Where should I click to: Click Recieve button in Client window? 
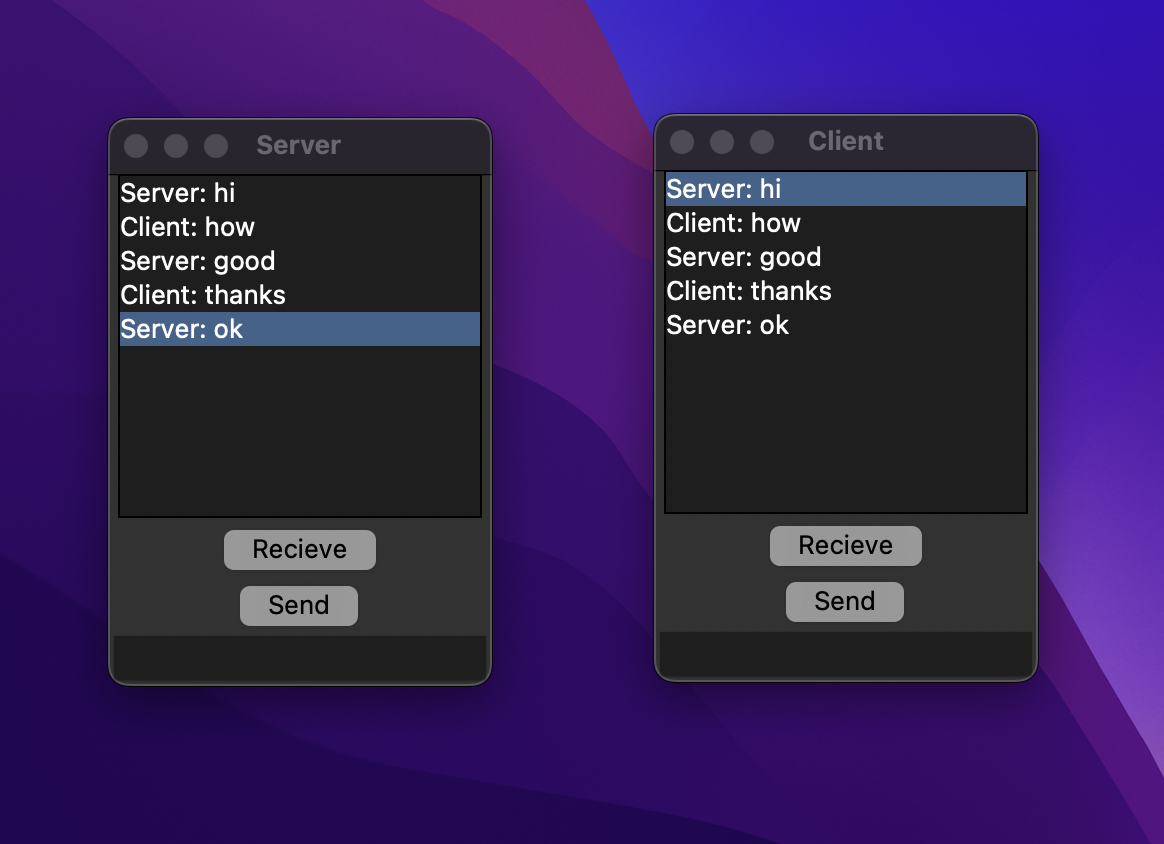coord(846,546)
